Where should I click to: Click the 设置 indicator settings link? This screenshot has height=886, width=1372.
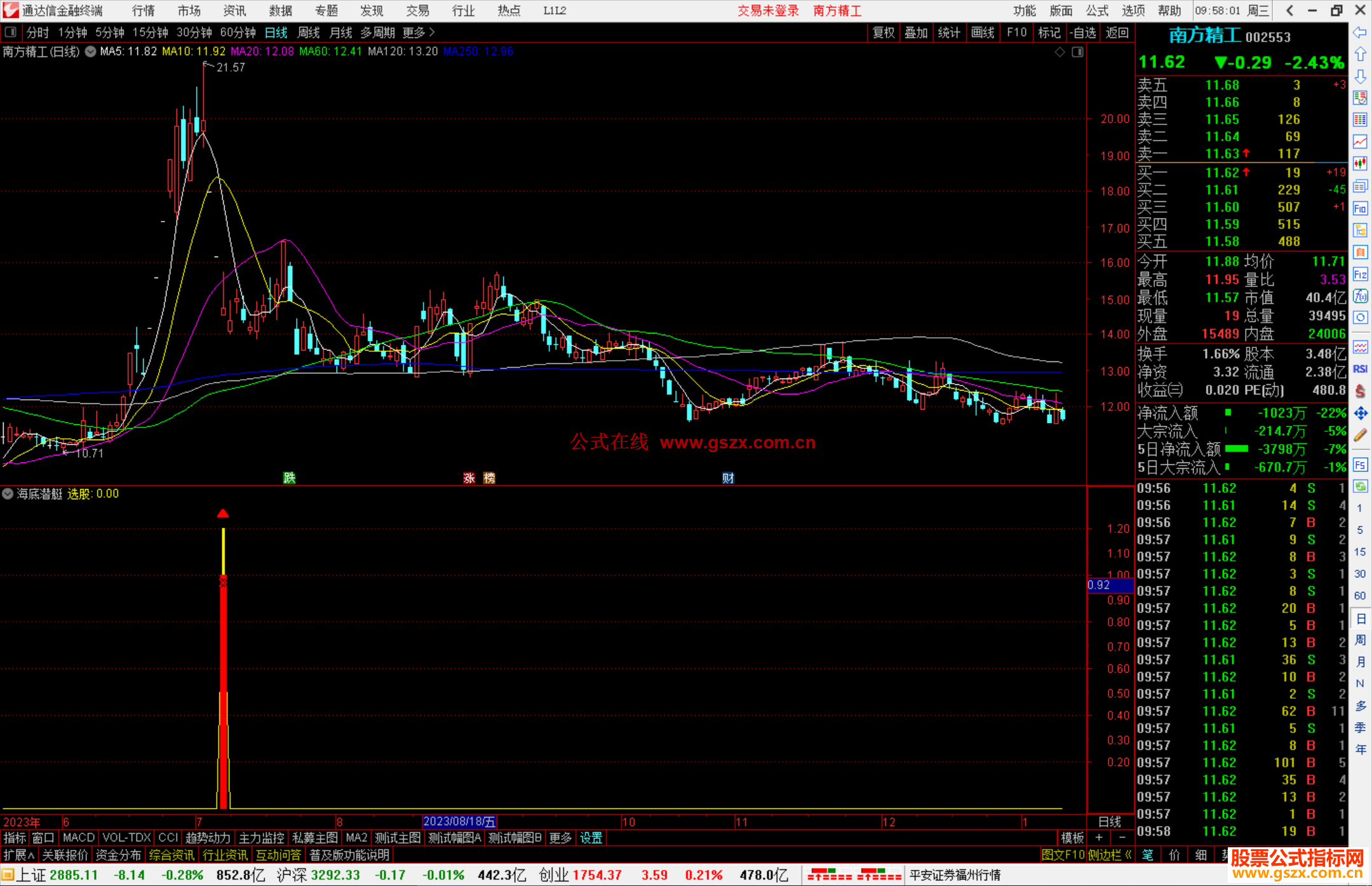point(591,838)
